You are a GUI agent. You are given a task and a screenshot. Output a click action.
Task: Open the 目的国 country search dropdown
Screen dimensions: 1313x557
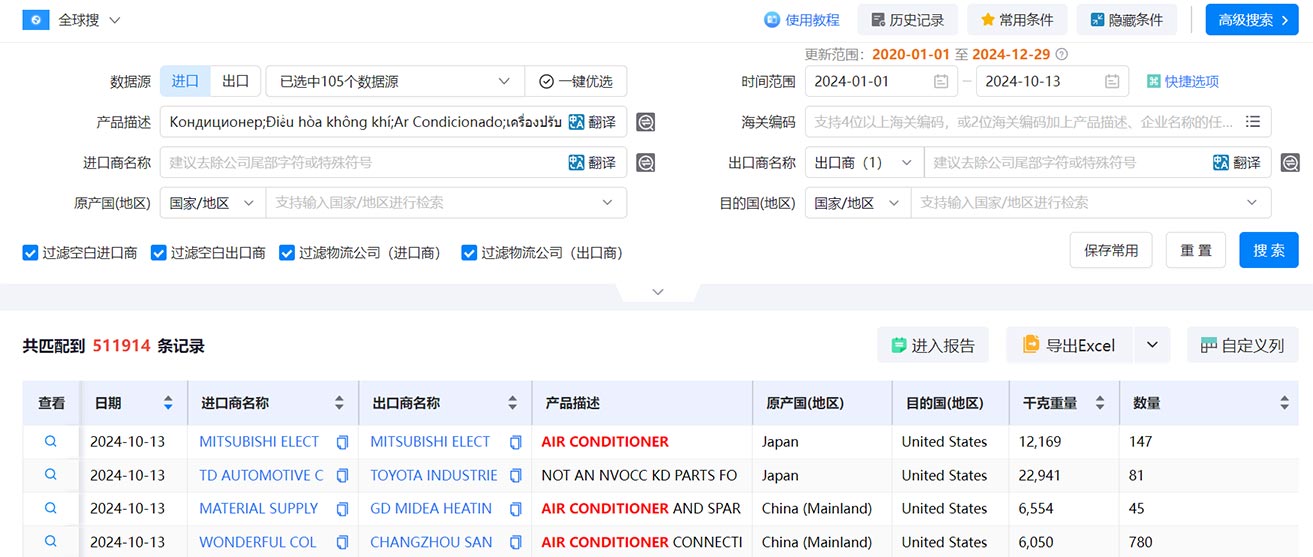[x=1091, y=202]
